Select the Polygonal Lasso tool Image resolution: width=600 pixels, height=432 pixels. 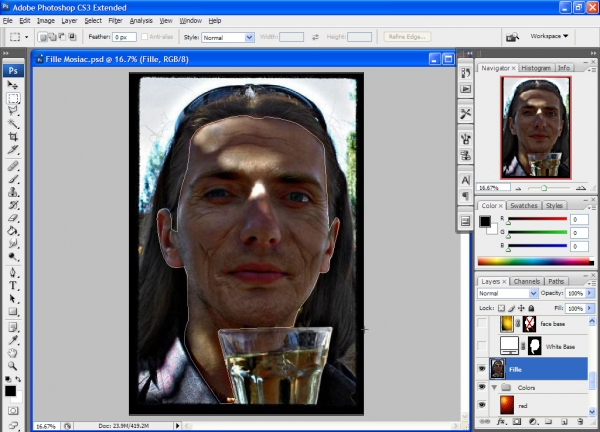(x=13, y=111)
